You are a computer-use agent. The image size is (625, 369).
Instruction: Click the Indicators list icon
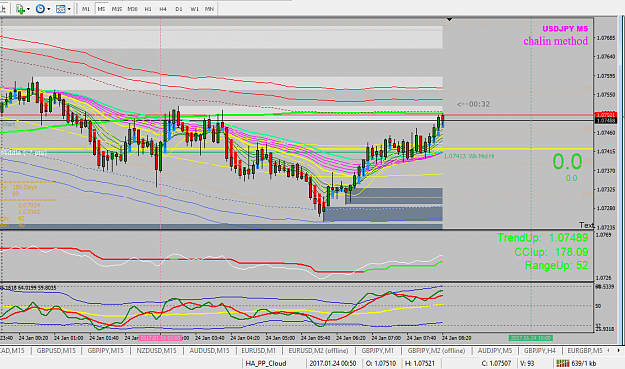[x=20, y=9]
